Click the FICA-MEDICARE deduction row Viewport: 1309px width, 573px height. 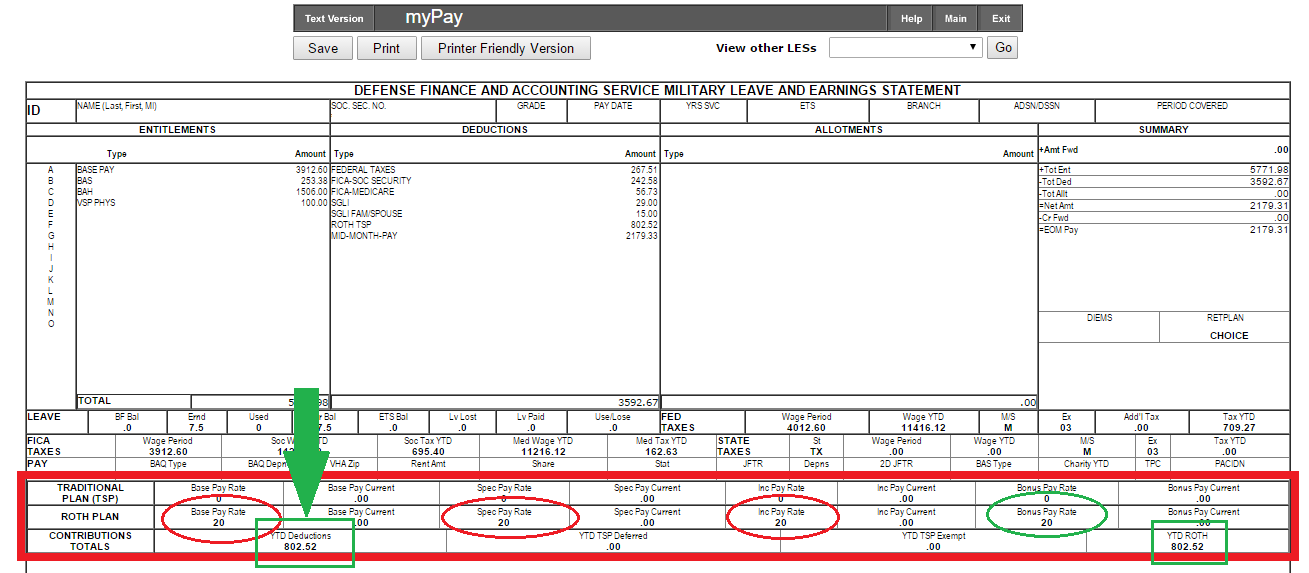[494, 192]
